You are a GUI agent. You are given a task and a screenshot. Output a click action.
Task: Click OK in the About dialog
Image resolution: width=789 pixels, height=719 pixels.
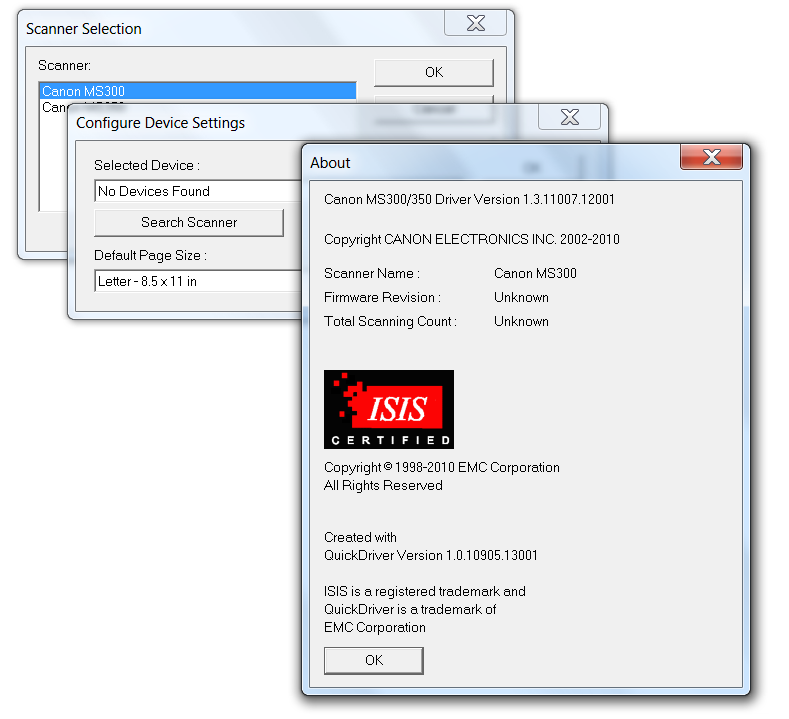click(373, 660)
